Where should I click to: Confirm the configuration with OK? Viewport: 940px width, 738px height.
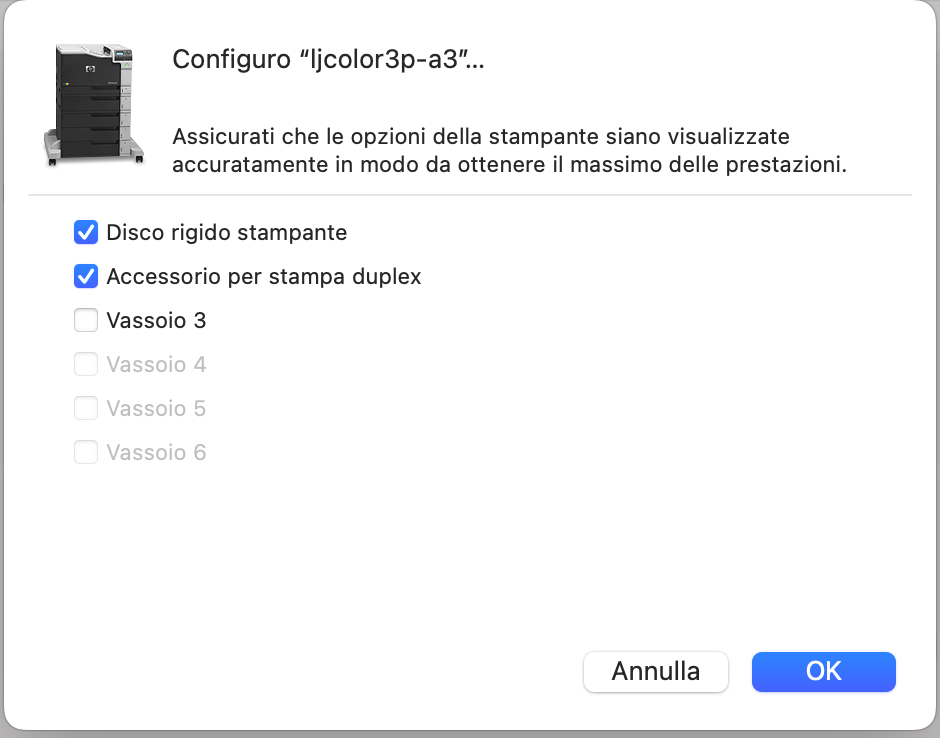[824, 671]
